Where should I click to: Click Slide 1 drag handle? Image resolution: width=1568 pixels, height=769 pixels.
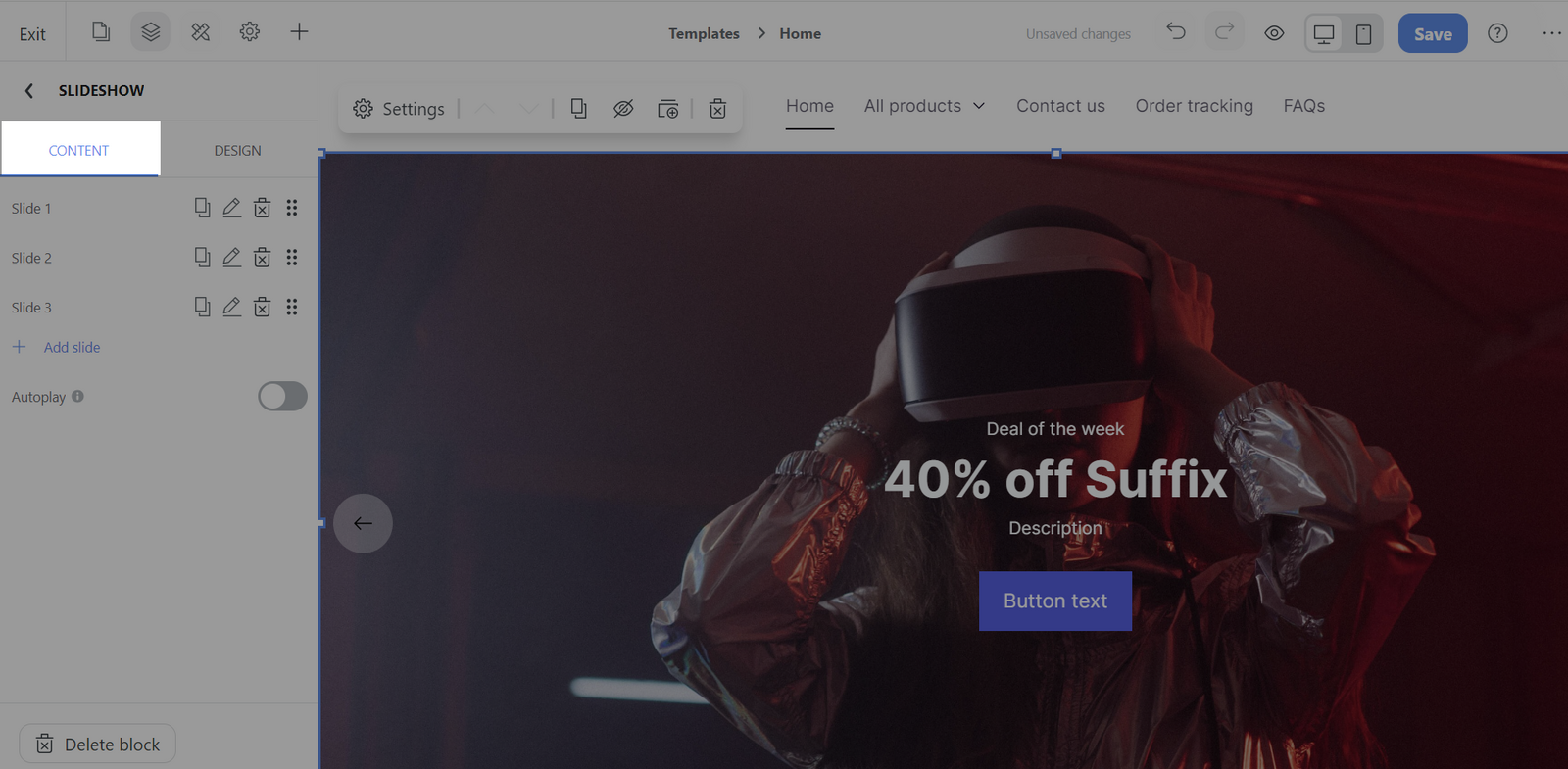point(292,208)
